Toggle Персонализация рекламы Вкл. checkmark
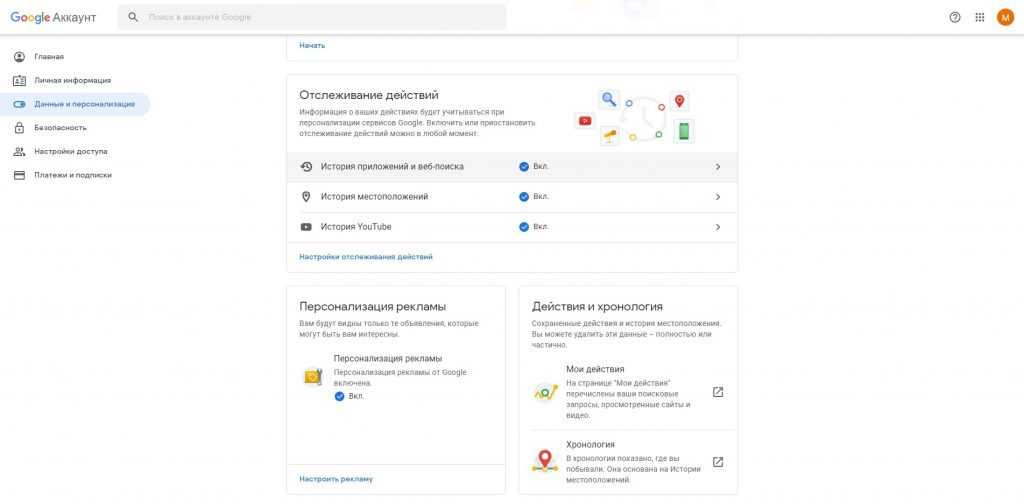The image size is (1024, 504). click(x=339, y=396)
